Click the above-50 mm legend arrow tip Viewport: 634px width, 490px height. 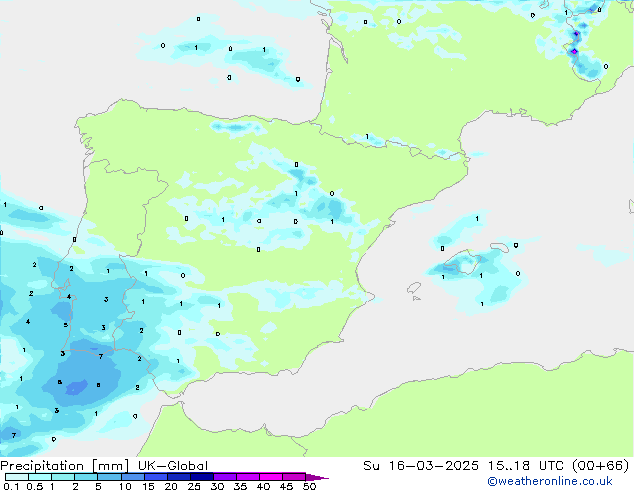point(317,477)
